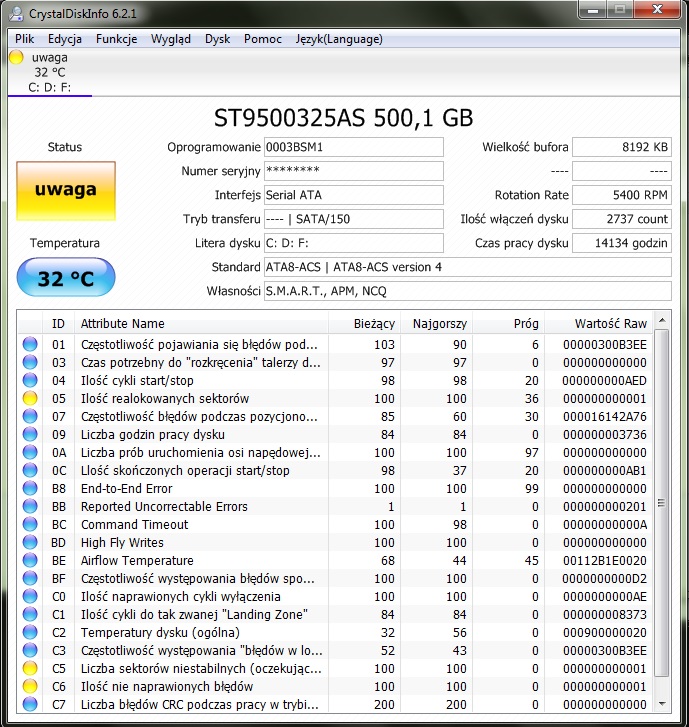This screenshot has width=689, height=727.
Task: Click the blue status icon for attribute 0C
Action: coord(30,470)
